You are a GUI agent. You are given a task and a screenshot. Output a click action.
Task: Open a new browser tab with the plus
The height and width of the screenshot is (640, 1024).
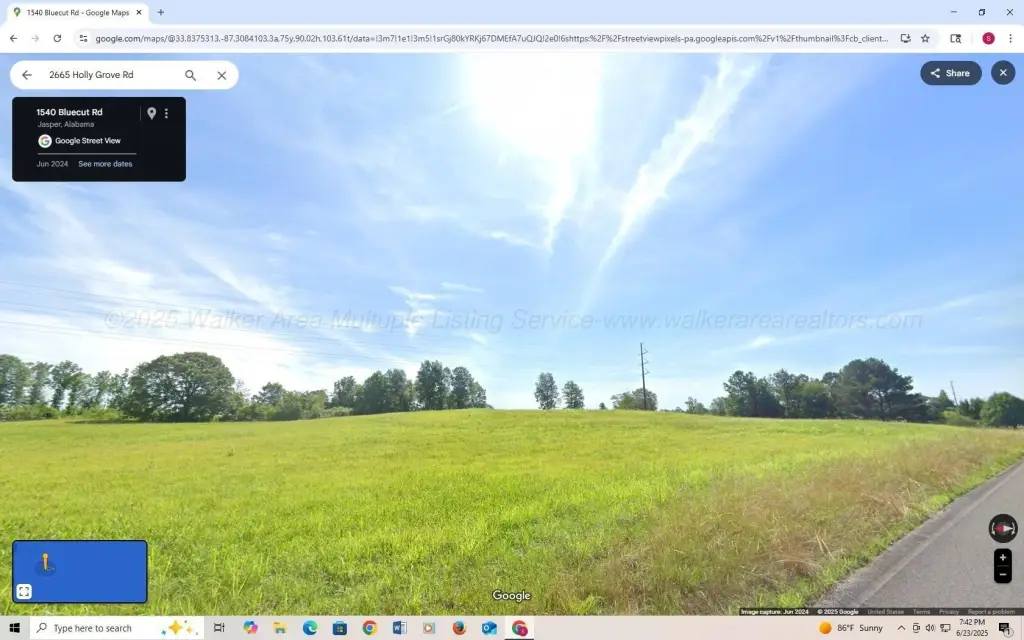coord(161,12)
